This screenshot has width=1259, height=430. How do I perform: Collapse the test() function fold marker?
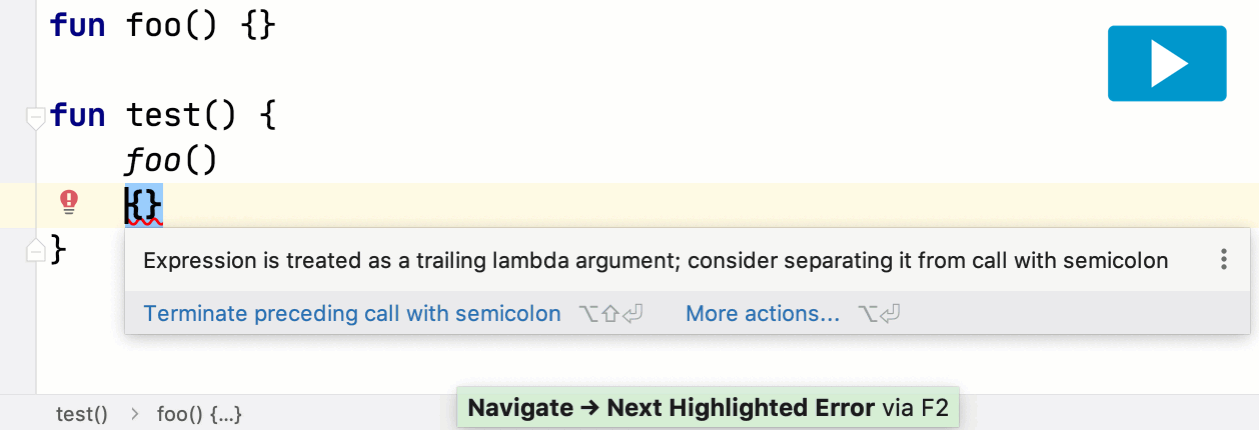coord(36,117)
